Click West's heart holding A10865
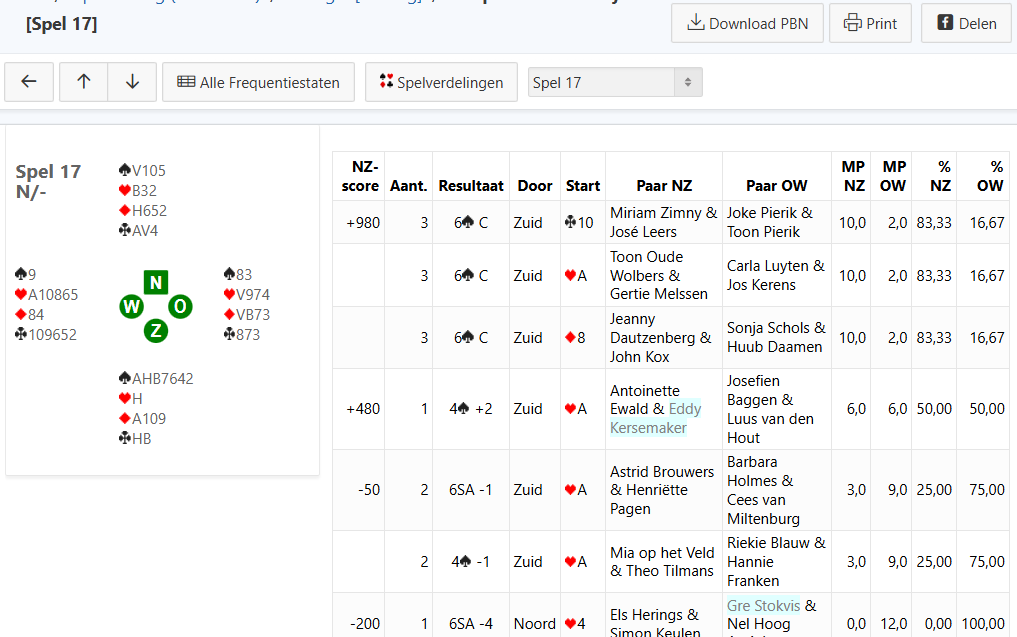 pyautogui.click(x=47, y=294)
